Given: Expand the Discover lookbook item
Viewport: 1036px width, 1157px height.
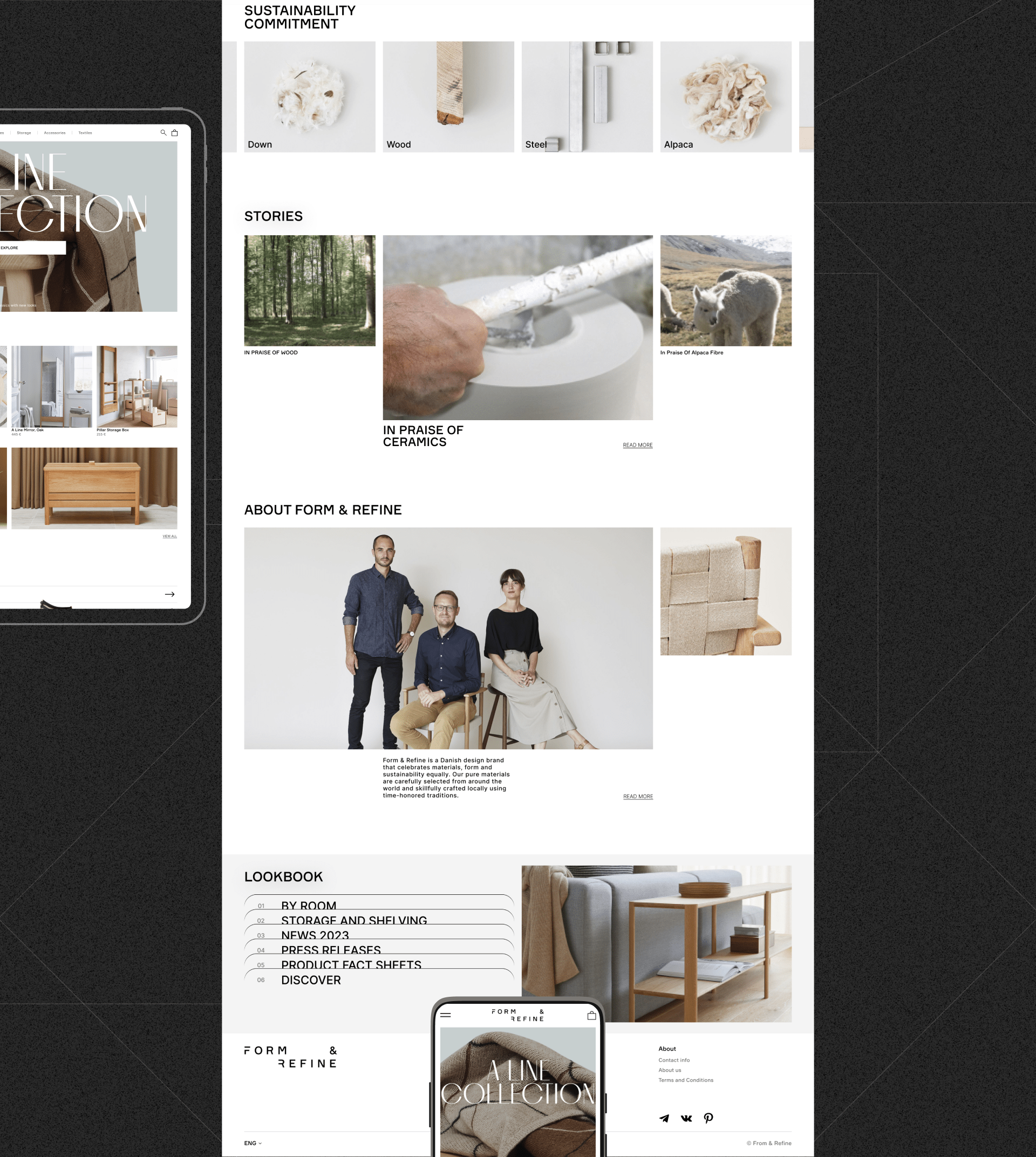Looking at the screenshot, I should [311, 980].
